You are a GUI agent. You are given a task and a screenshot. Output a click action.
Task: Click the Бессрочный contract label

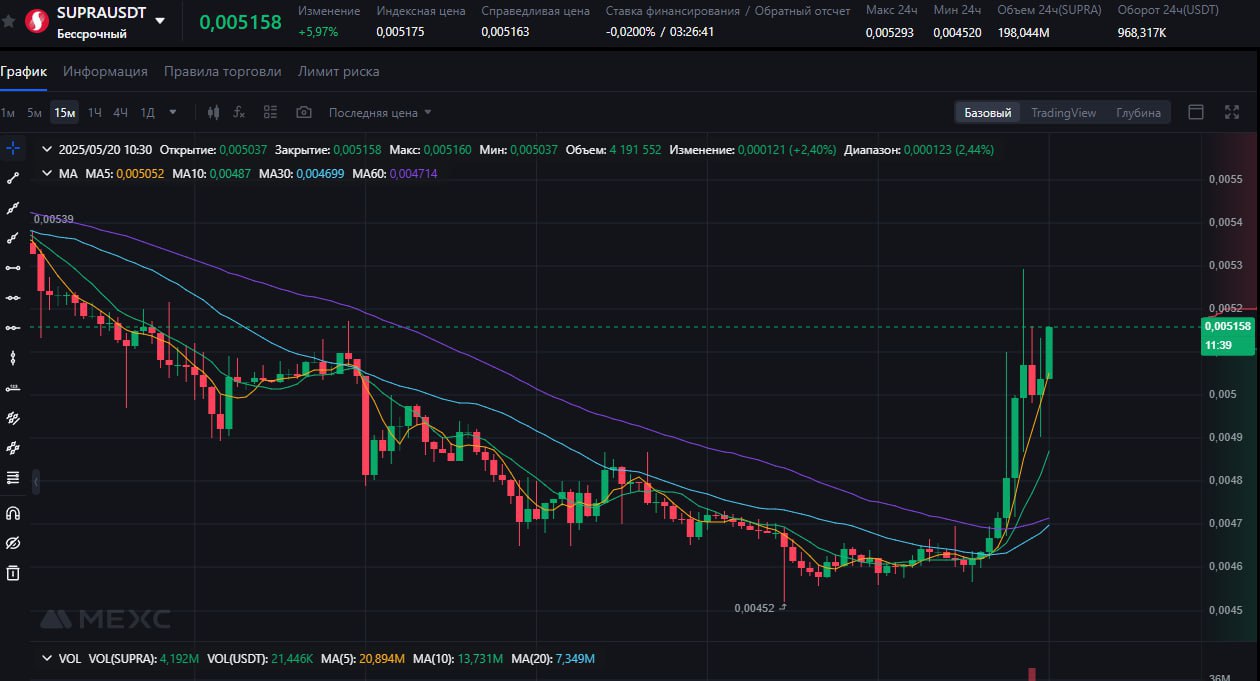pos(92,34)
